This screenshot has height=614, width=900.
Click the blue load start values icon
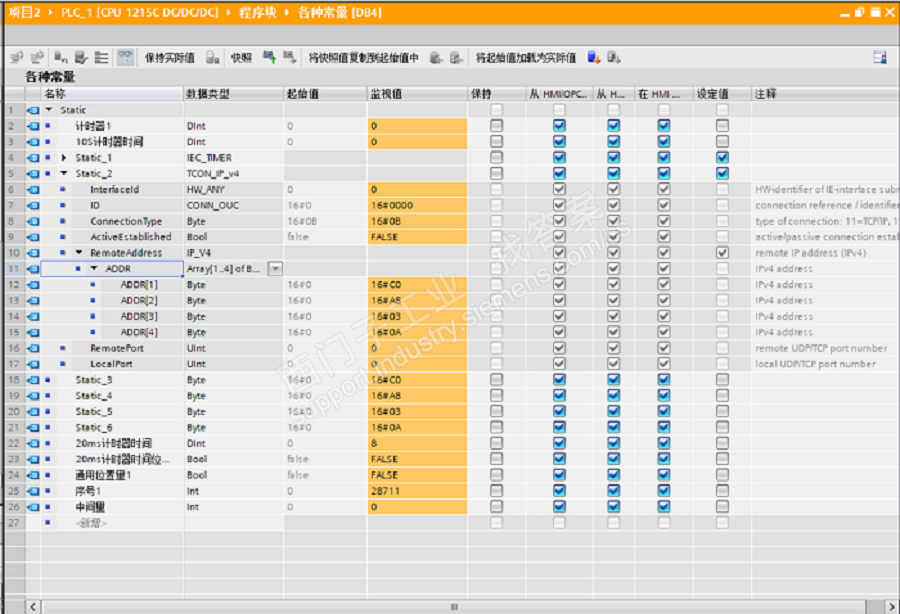tap(593, 57)
